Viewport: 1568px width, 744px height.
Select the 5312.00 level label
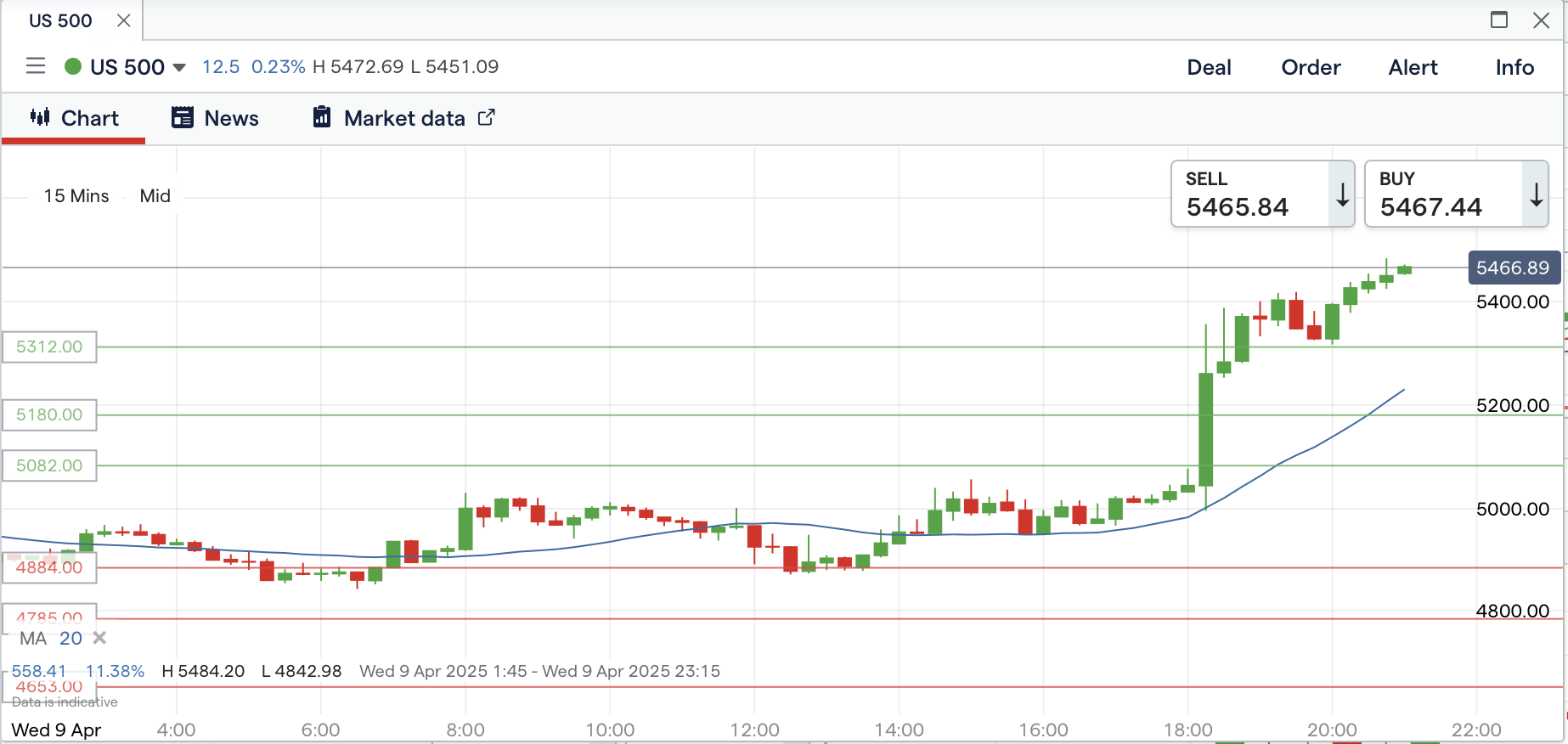tap(49, 347)
